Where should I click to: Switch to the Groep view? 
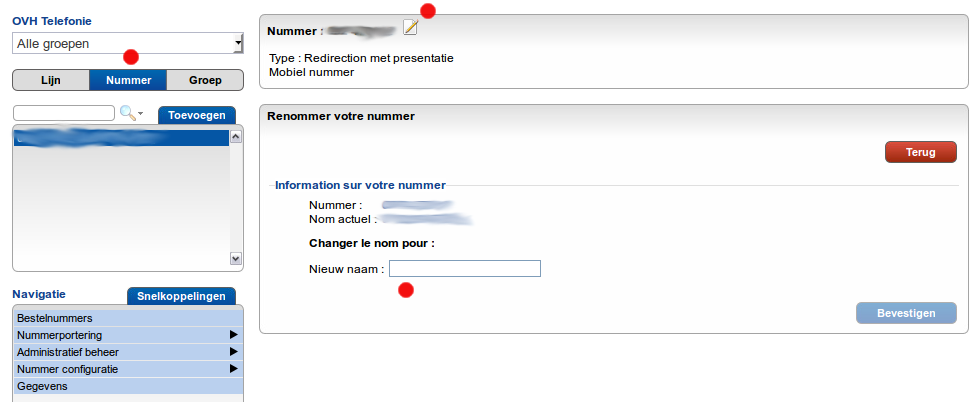pyautogui.click(x=205, y=80)
